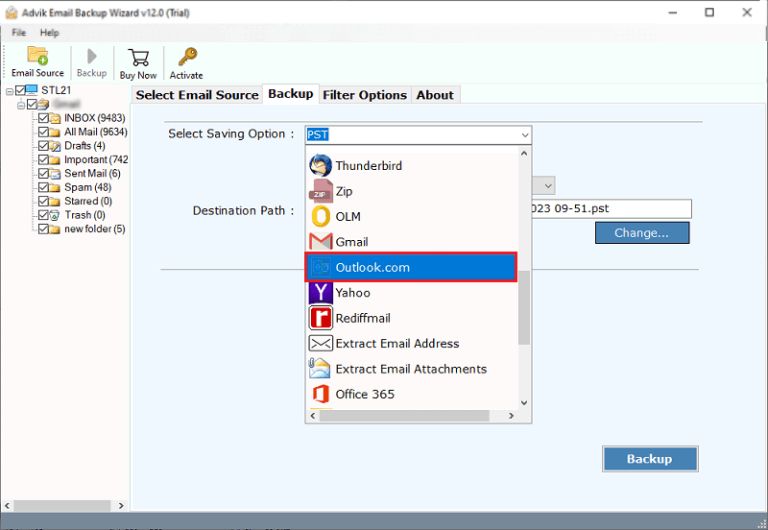The image size is (768, 530).
Task: Select the All Mail (9634) label
Action: coord(96,132)
